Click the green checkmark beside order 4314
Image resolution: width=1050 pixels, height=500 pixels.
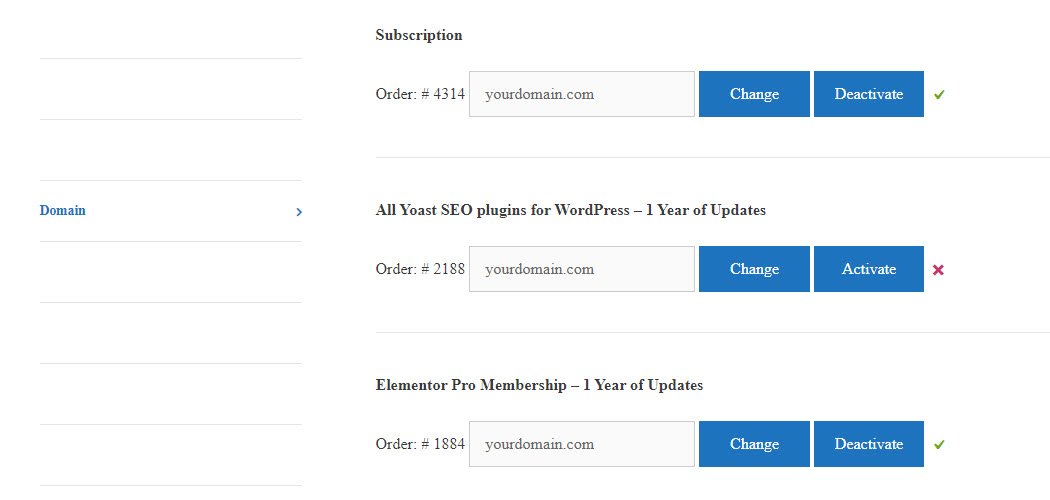pos(939,94)
